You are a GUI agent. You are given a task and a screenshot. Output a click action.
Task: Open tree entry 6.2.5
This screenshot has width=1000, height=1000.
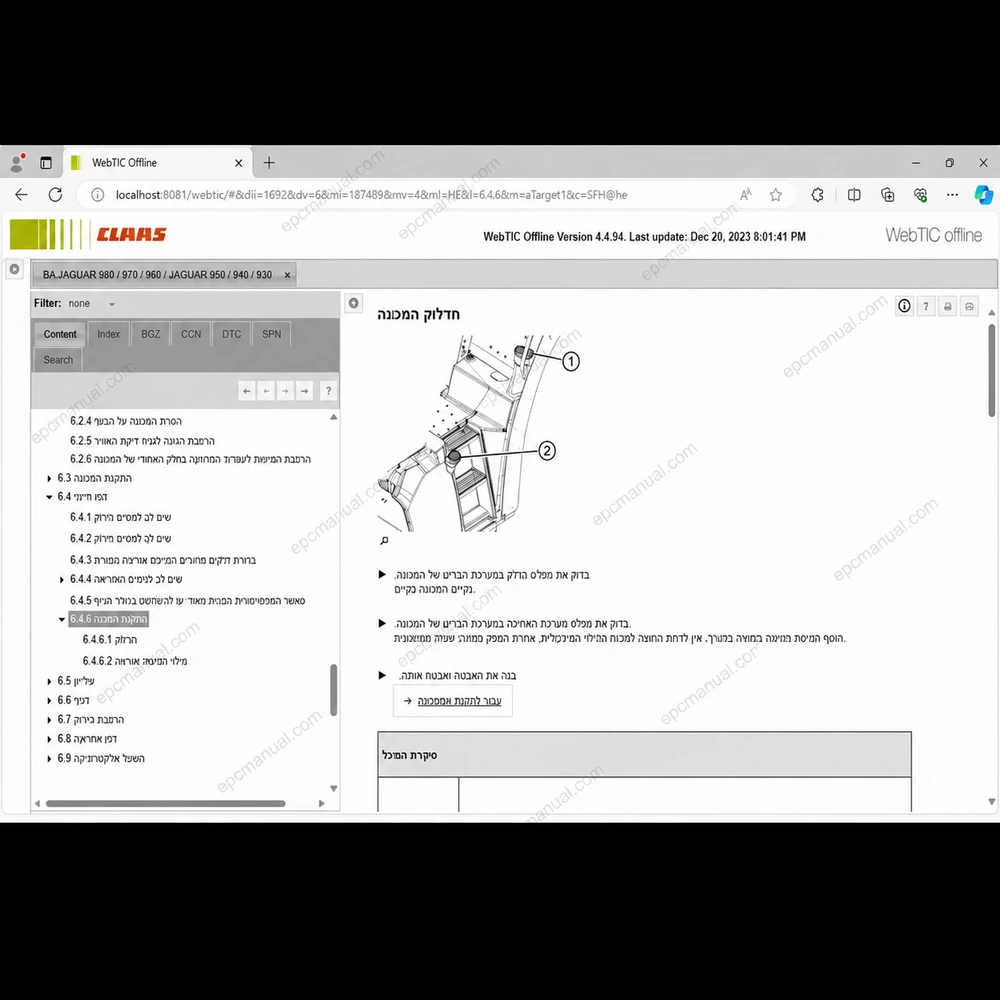[142, 441]
